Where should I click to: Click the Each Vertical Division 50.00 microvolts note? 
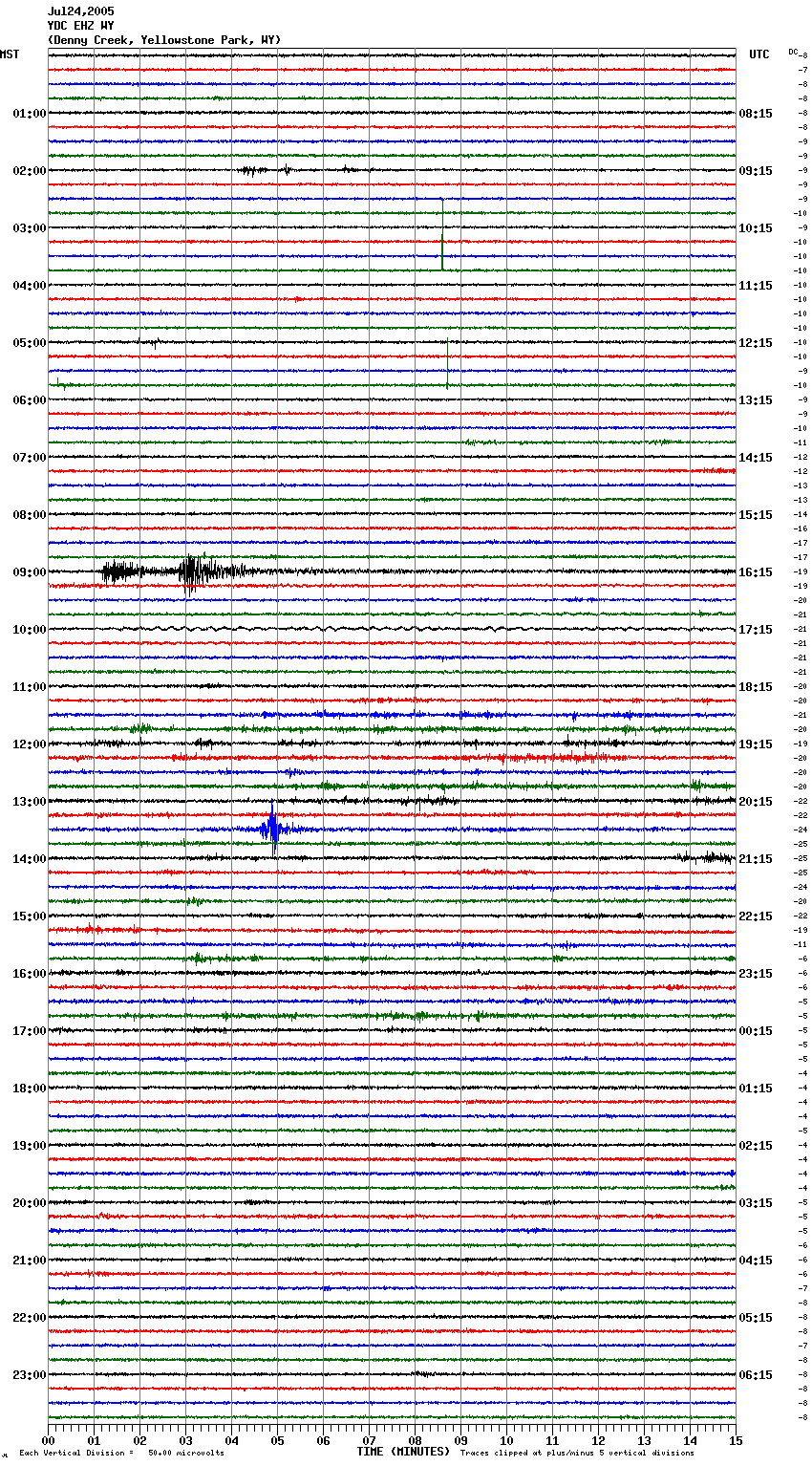tap(121, 1453)
